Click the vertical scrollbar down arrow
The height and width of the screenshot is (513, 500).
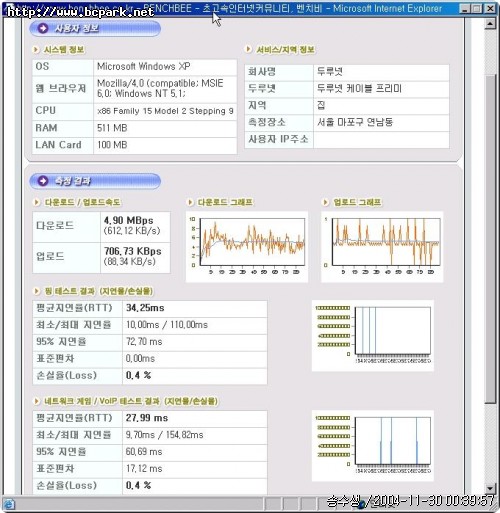(490, 488)
